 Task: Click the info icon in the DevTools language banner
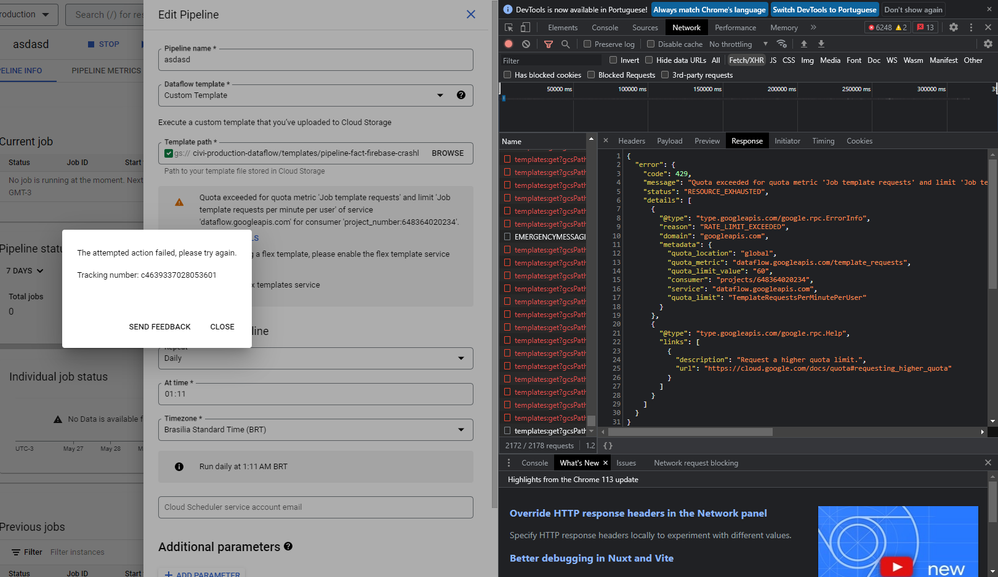pos(508,10)
